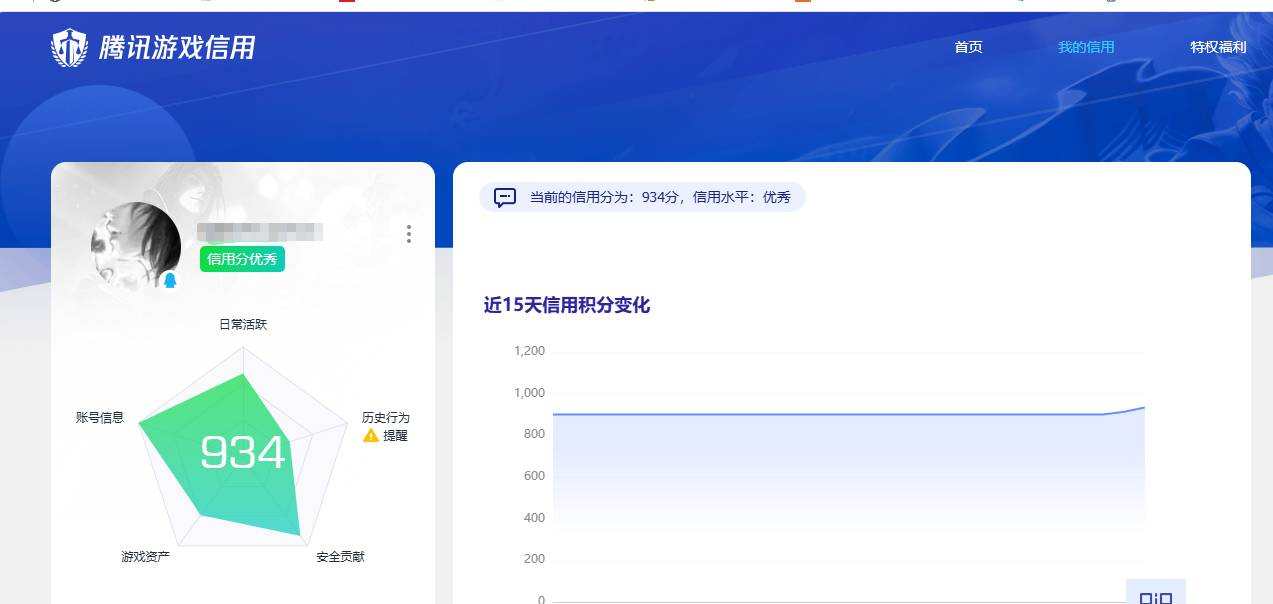Click the 800 y-axis value
This screenshot has height=604, width=1273.
click(534, 434)
